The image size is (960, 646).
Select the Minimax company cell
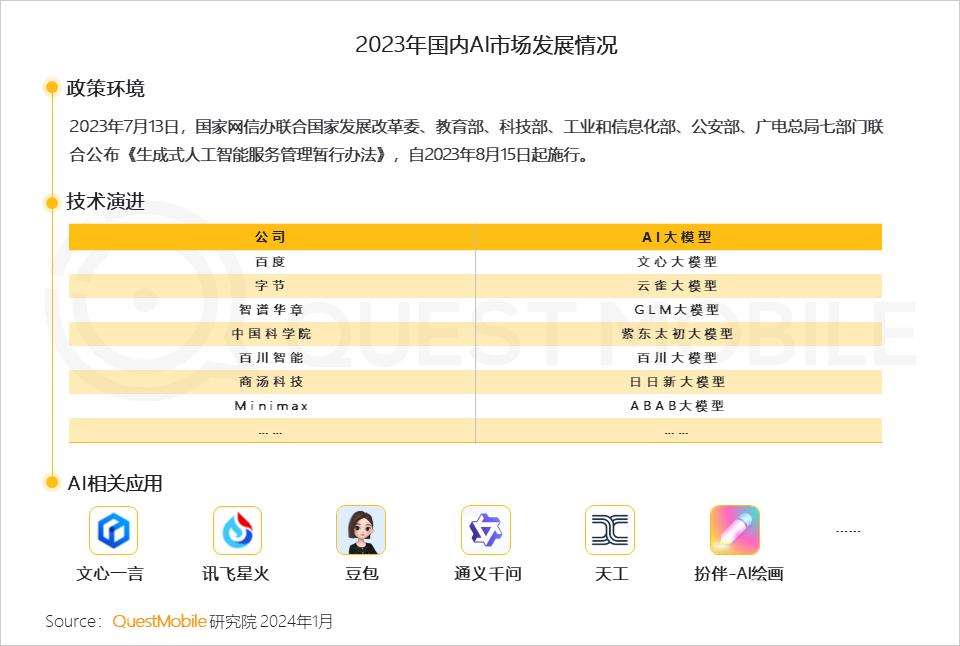tap(272, 406)
